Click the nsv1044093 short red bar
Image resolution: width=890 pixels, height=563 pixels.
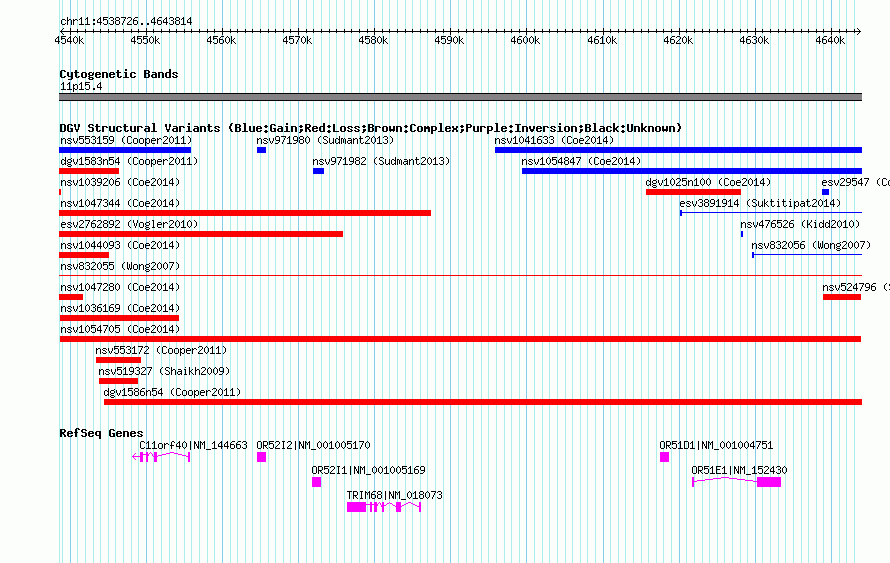84,255
